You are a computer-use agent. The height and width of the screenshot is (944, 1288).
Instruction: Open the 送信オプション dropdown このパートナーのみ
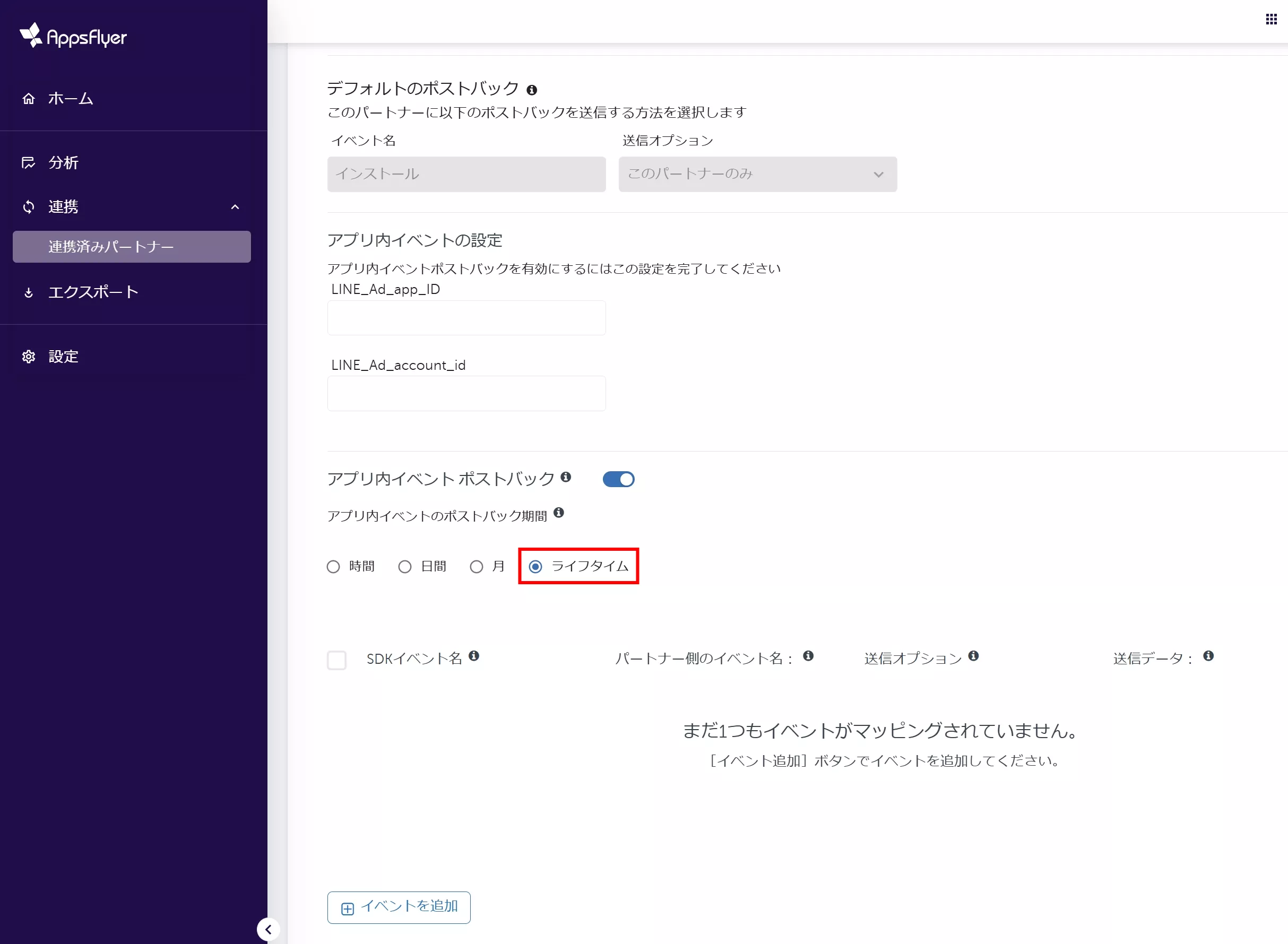tap(757, 174)
